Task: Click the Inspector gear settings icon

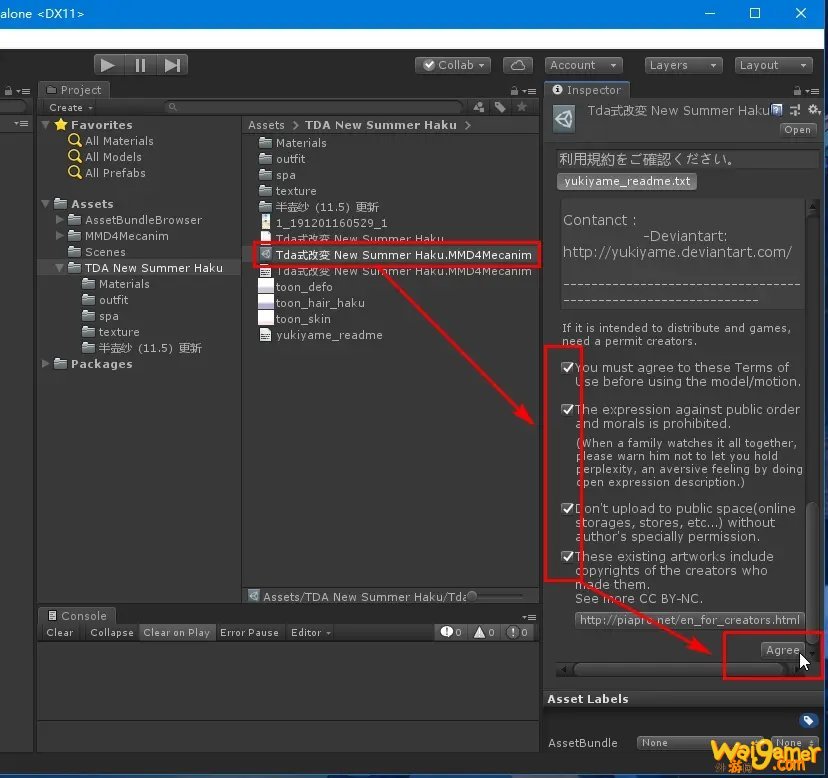Action: (x=814, y=110)
